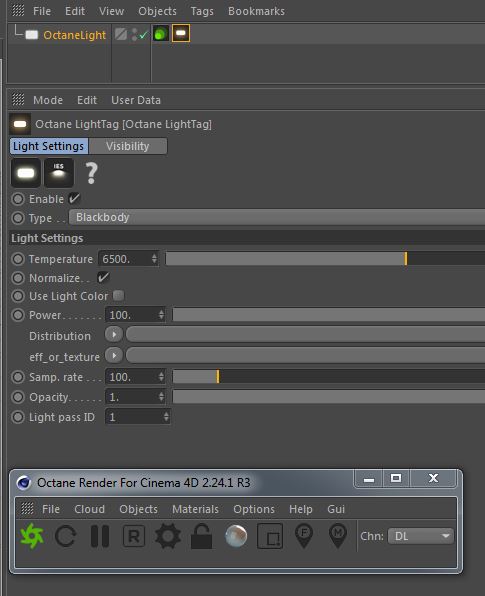Image resolution: width=485 pixels, height=596 pixels.
Task: Open the Bookmarks menu
Action: pos(256,11)
